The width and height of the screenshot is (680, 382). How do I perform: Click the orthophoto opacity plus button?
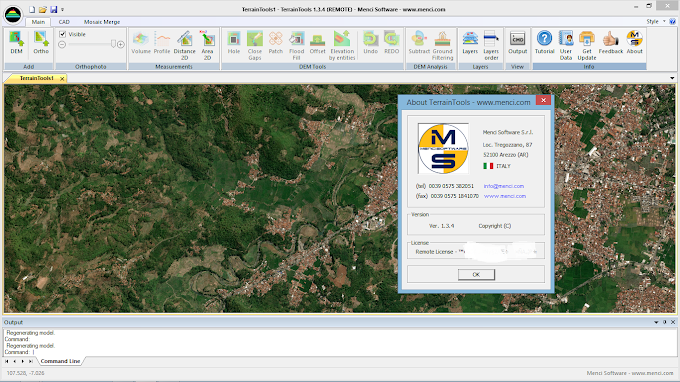121,44
